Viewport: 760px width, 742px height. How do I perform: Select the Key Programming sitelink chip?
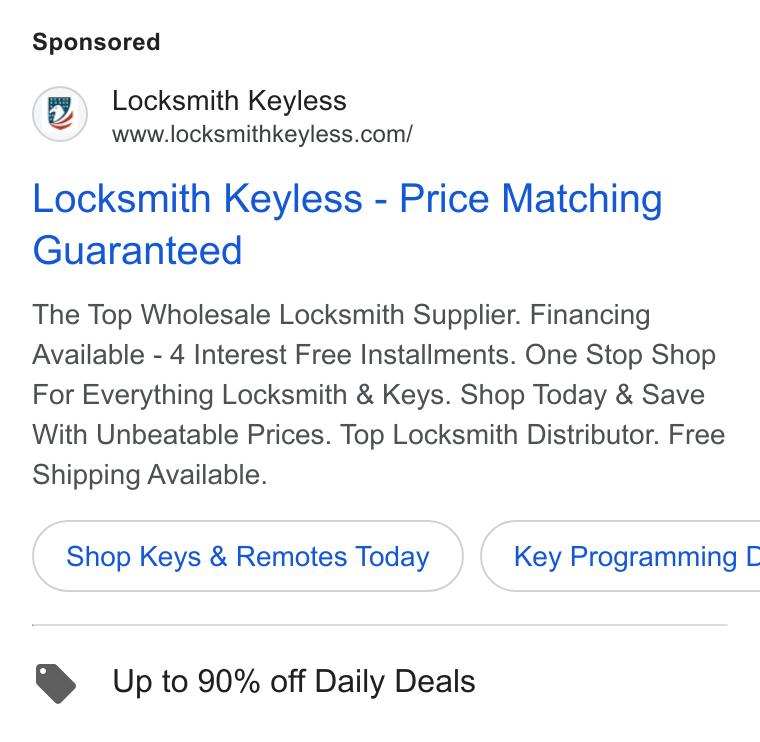tap(620, 556)
